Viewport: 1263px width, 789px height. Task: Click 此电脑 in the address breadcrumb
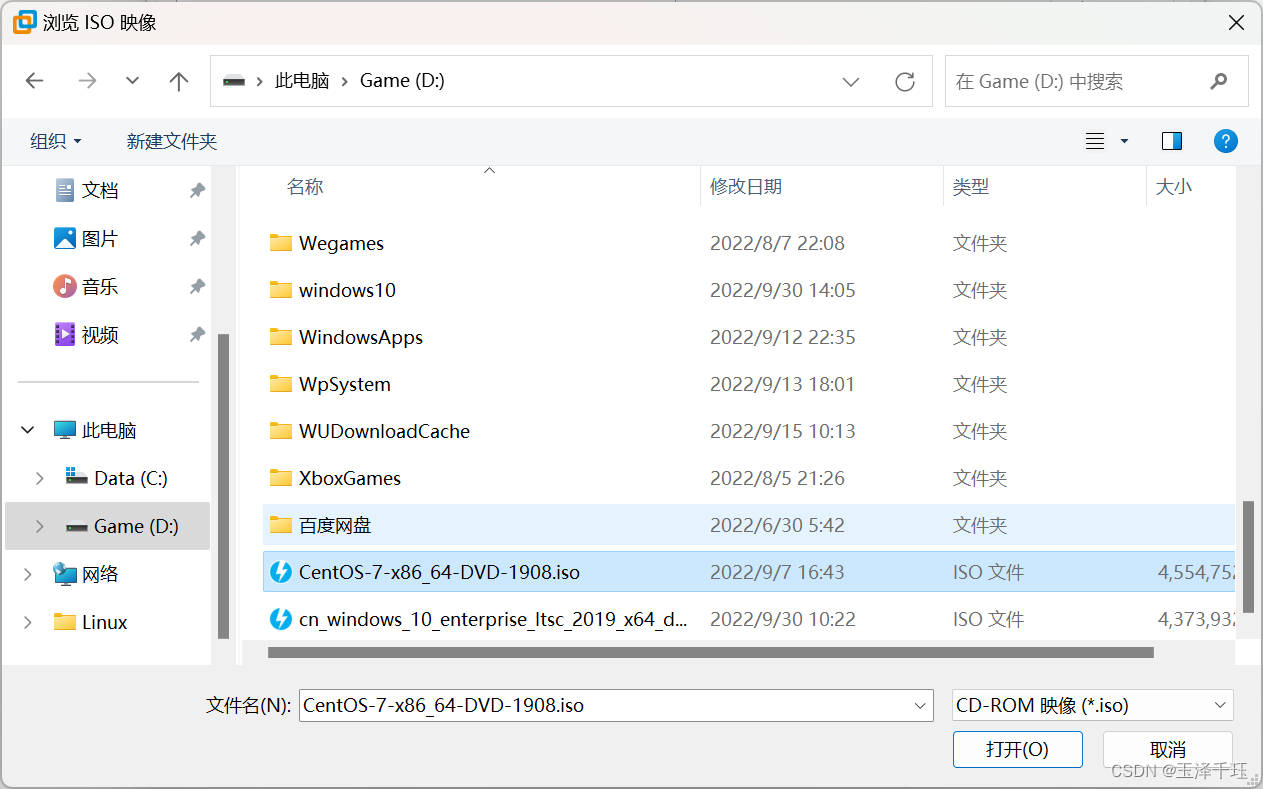coord(302,81)
